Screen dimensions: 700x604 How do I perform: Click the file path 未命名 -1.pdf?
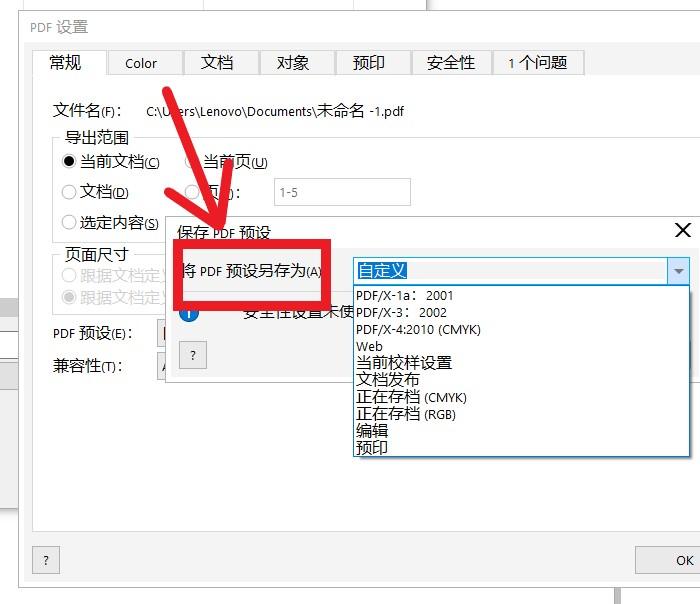pyautogui.click(x=275, y=111)
